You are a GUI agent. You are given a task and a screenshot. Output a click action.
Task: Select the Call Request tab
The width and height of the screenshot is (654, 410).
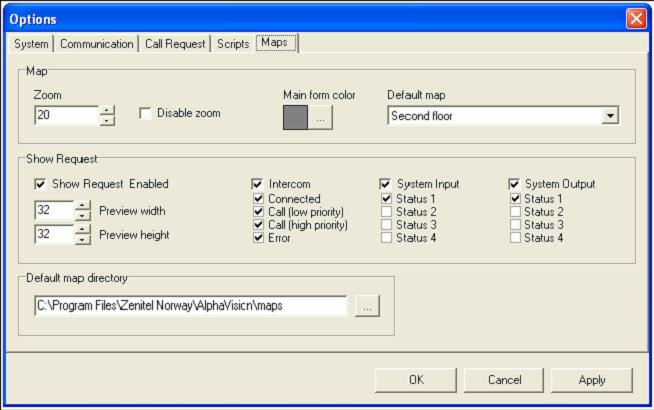coord(175,44)
